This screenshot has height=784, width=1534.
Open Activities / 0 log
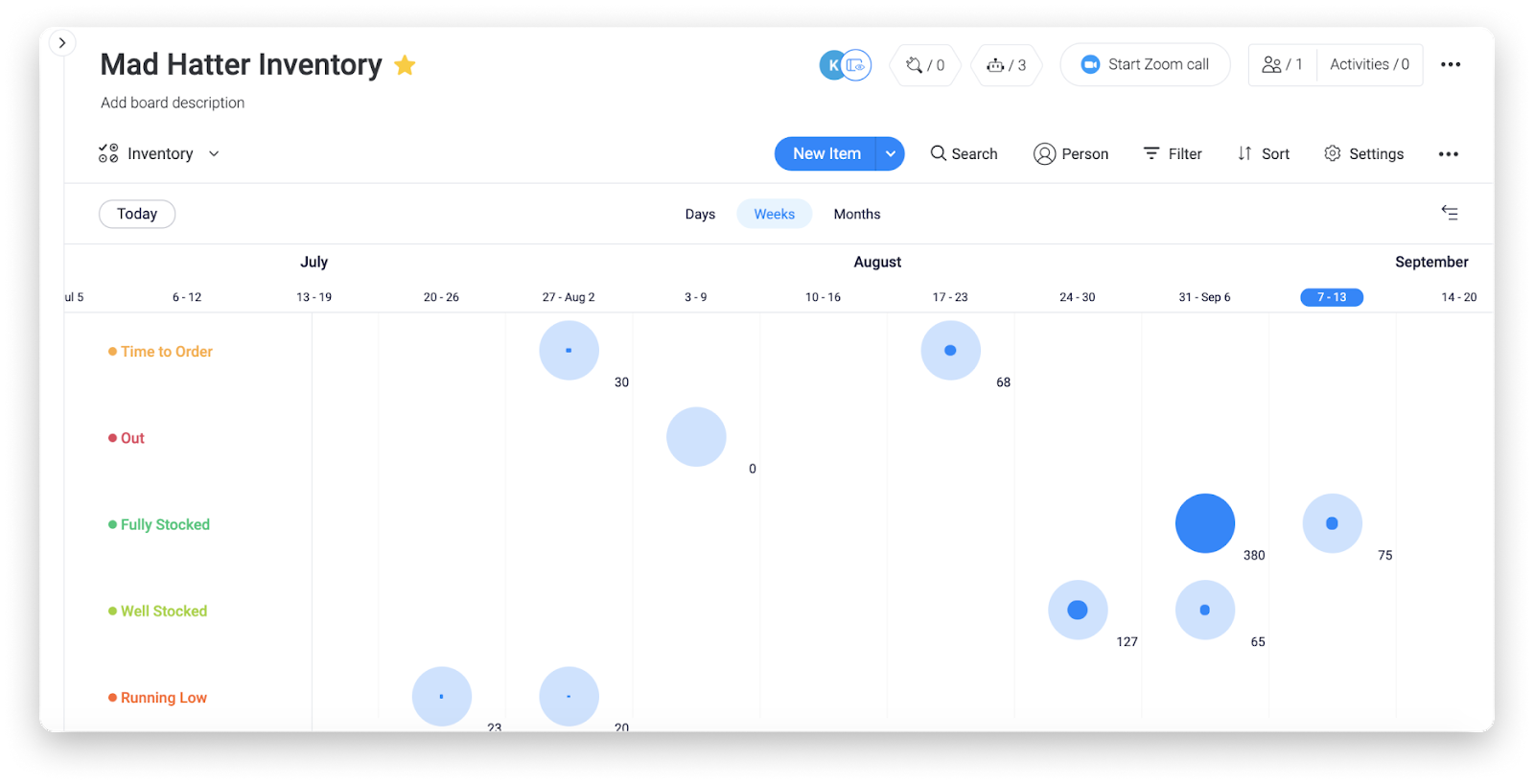tap(1369, 64)
